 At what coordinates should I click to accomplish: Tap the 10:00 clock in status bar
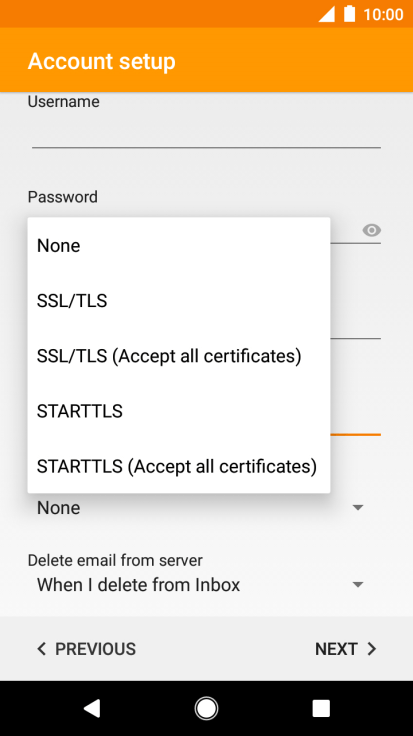383,15
